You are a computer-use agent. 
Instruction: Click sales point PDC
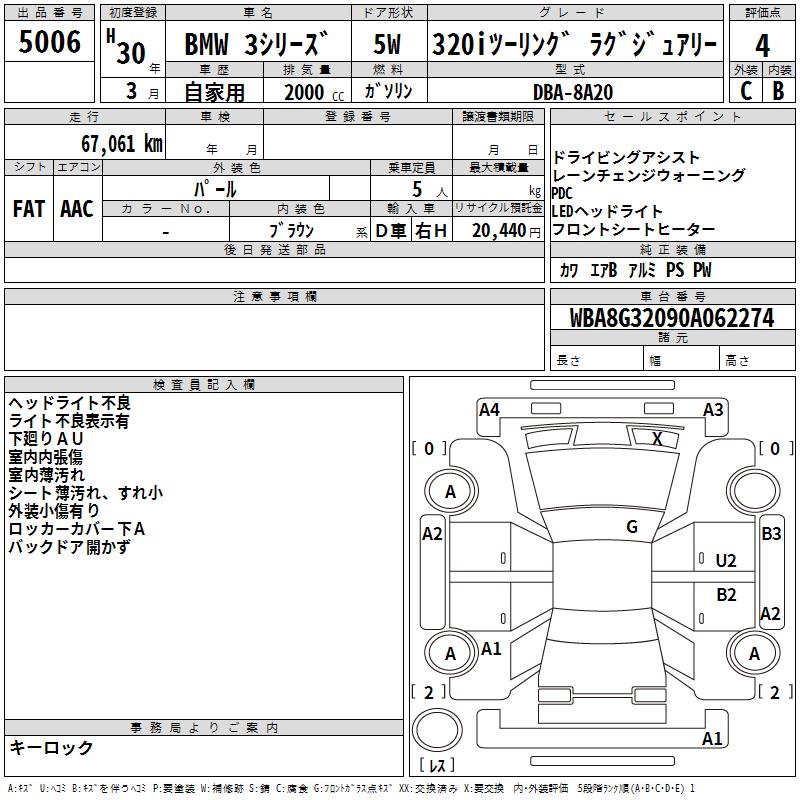[x=562, y=193]
